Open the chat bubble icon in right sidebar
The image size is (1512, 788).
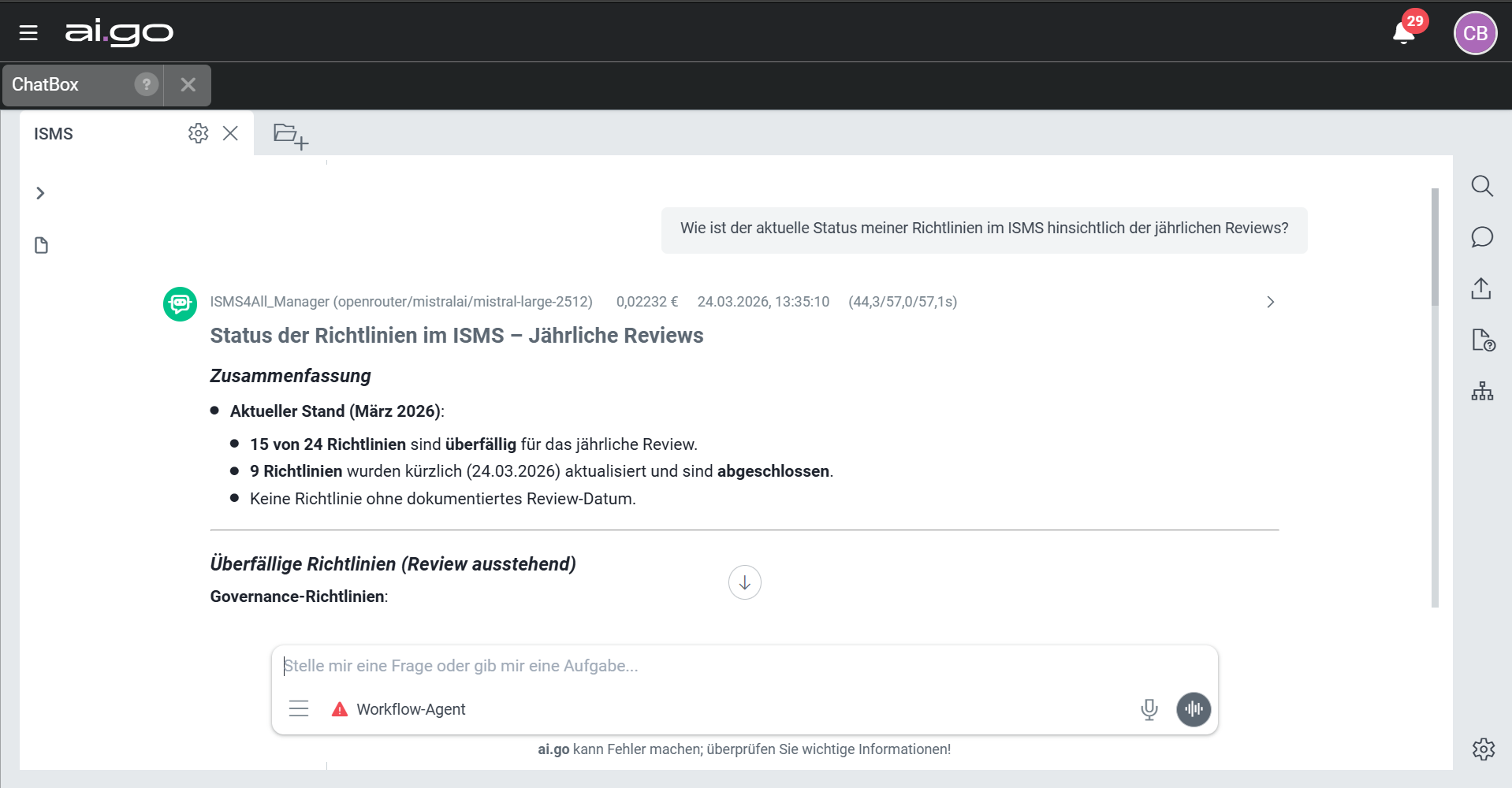(1481, 237)
